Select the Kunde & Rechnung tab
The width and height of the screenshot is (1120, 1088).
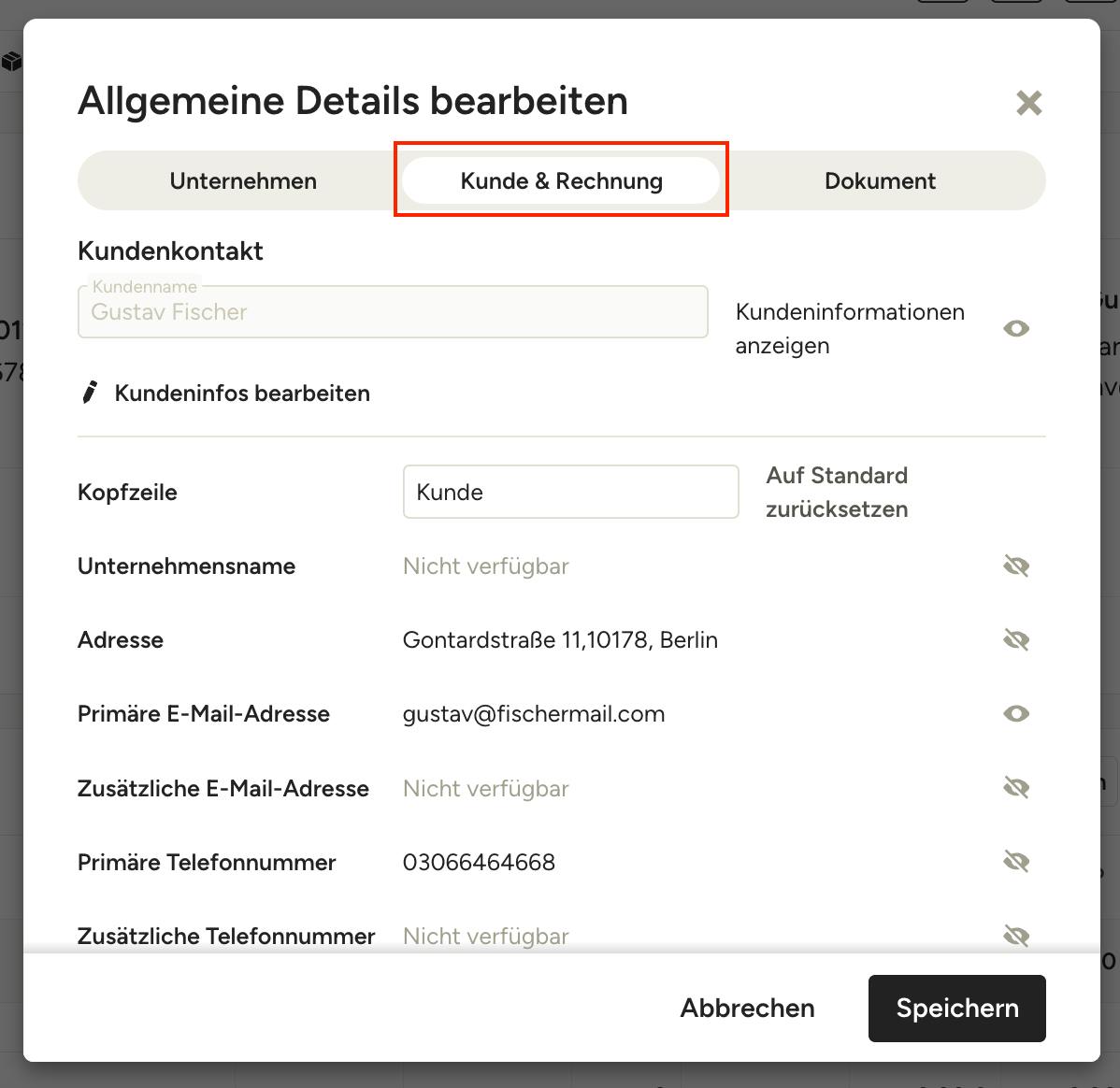click(562, 180)
